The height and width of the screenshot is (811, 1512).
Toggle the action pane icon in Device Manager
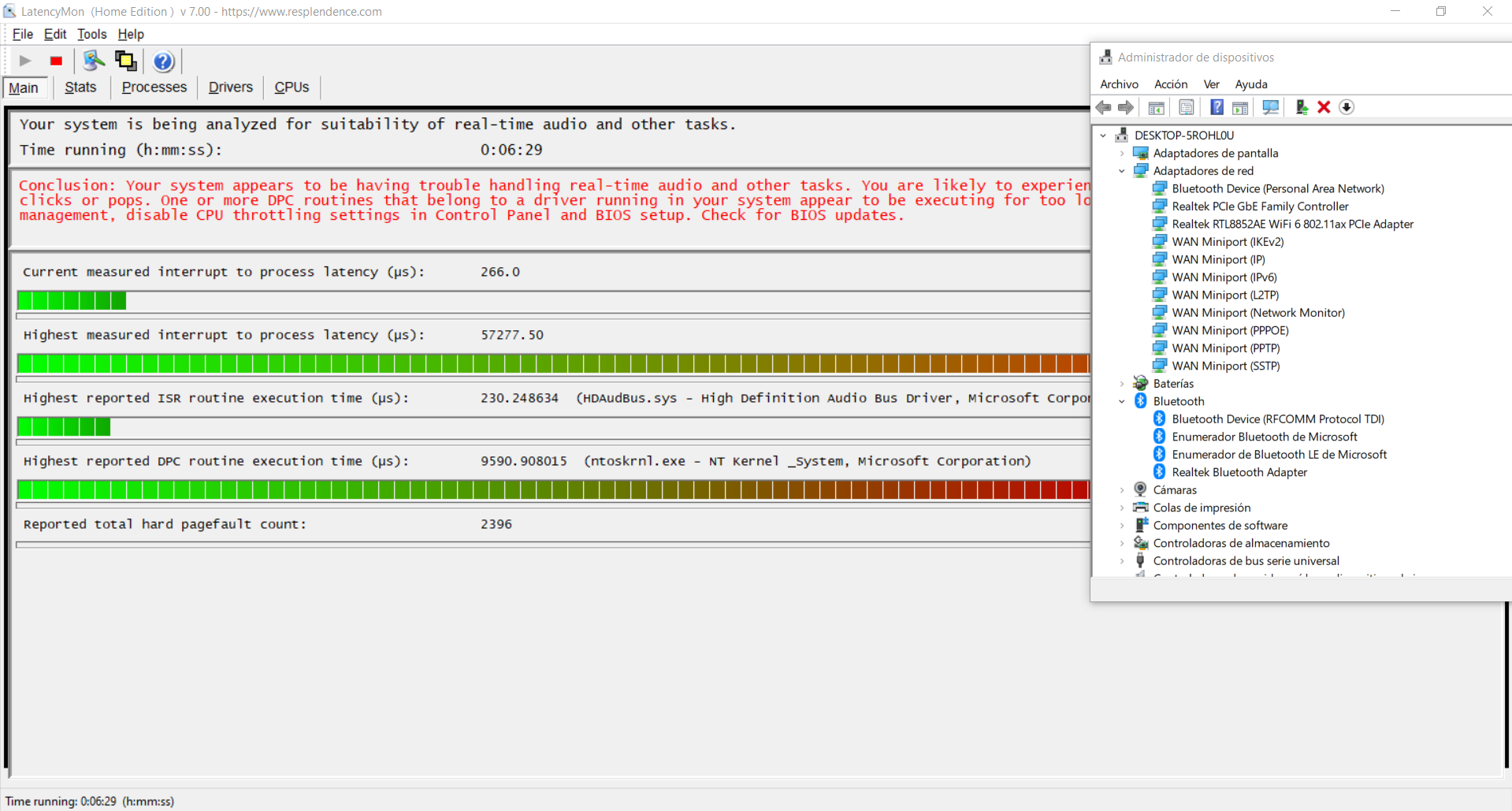1240,107
